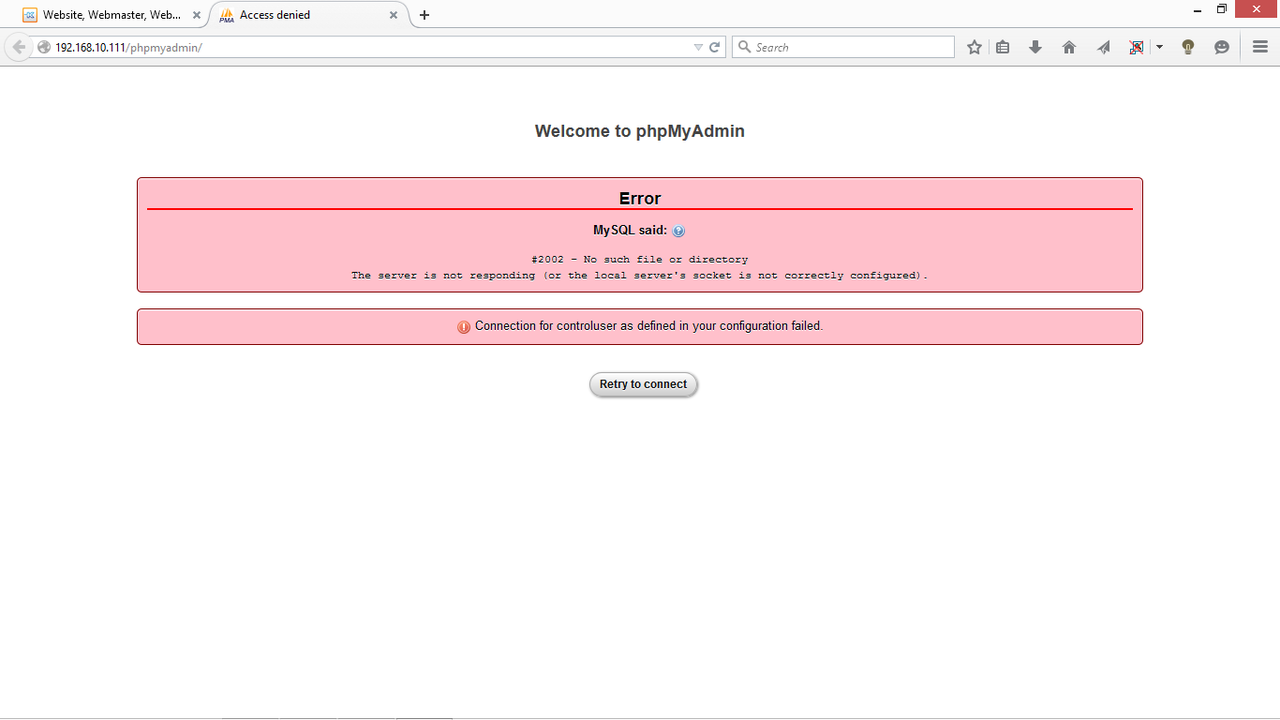Click the light bulb toolbar icon
The width and height of the screenshot is (1280, 720).
(1188, 47)
